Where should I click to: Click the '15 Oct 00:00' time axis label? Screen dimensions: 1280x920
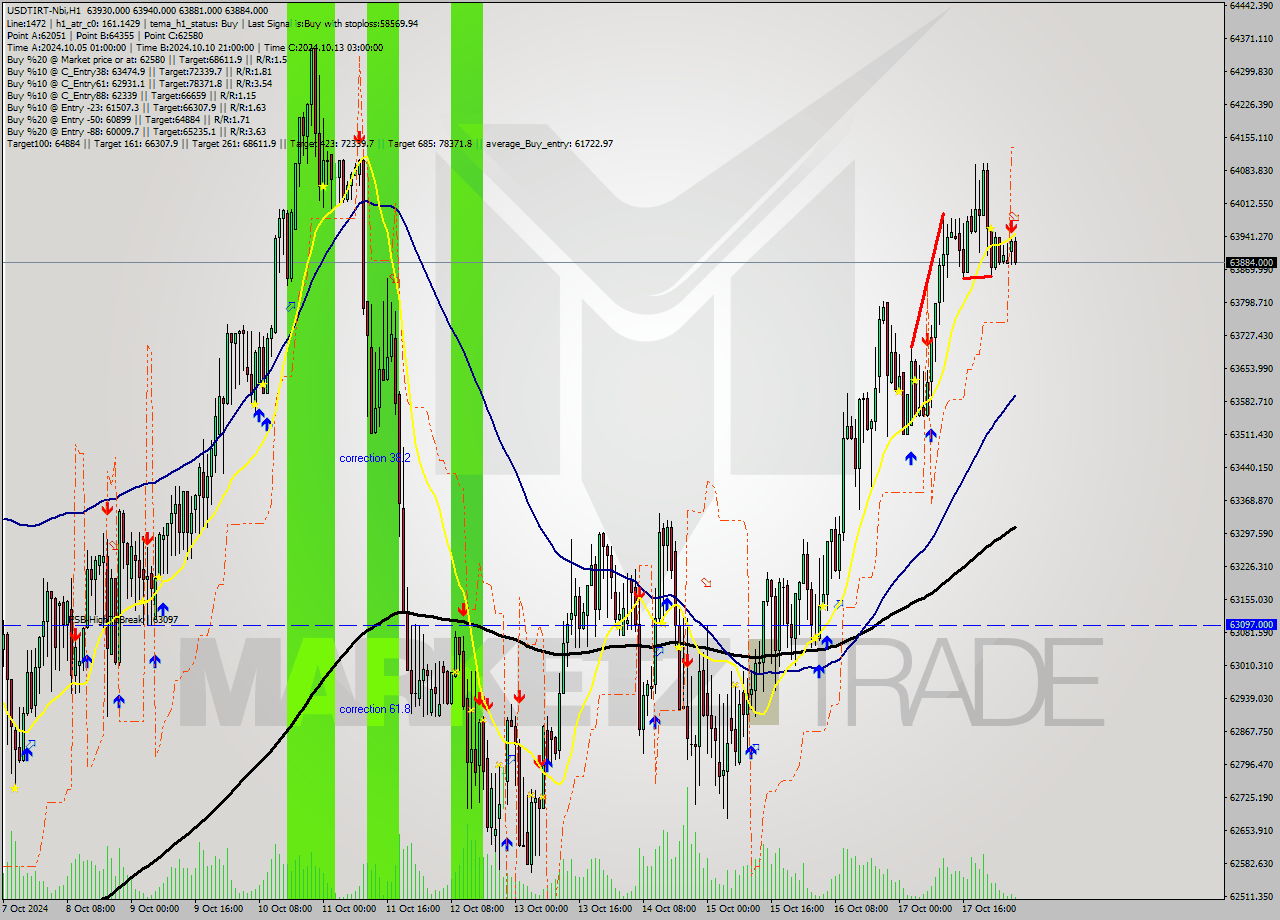pos(732,909)
